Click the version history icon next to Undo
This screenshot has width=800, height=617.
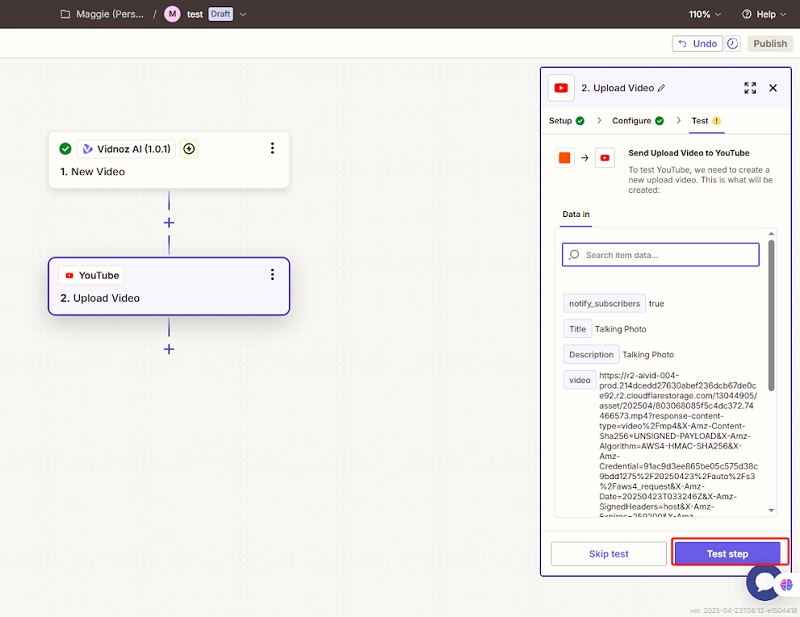point(733,44)
